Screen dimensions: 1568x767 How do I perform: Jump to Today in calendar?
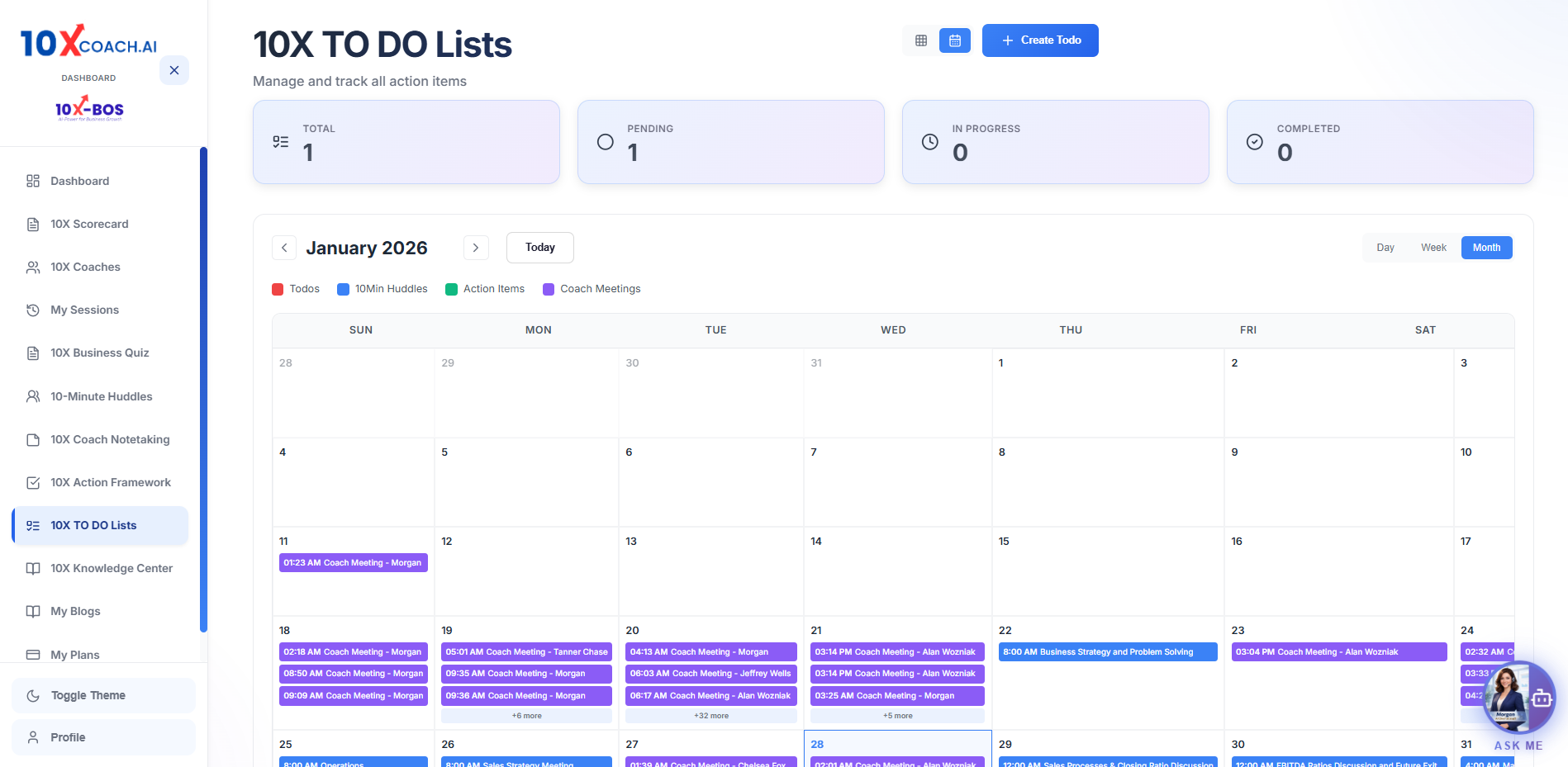[539, 248]
